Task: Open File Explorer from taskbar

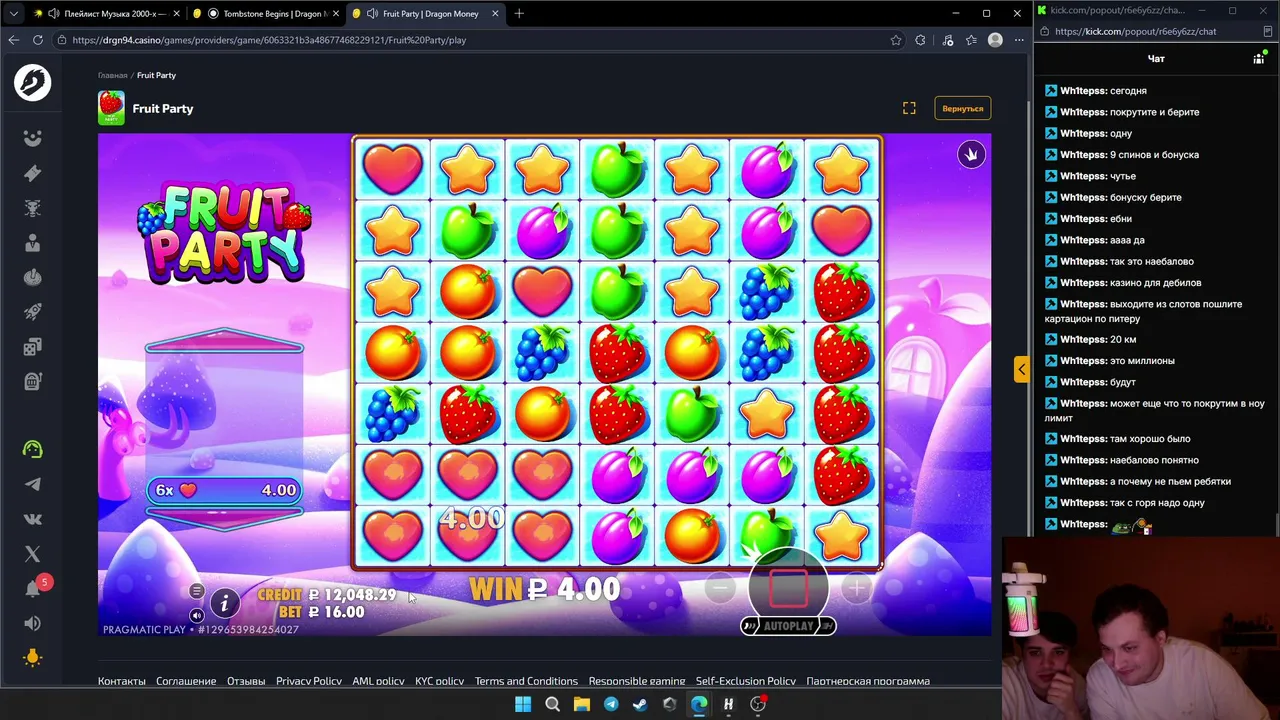Action: click(582, 704)
